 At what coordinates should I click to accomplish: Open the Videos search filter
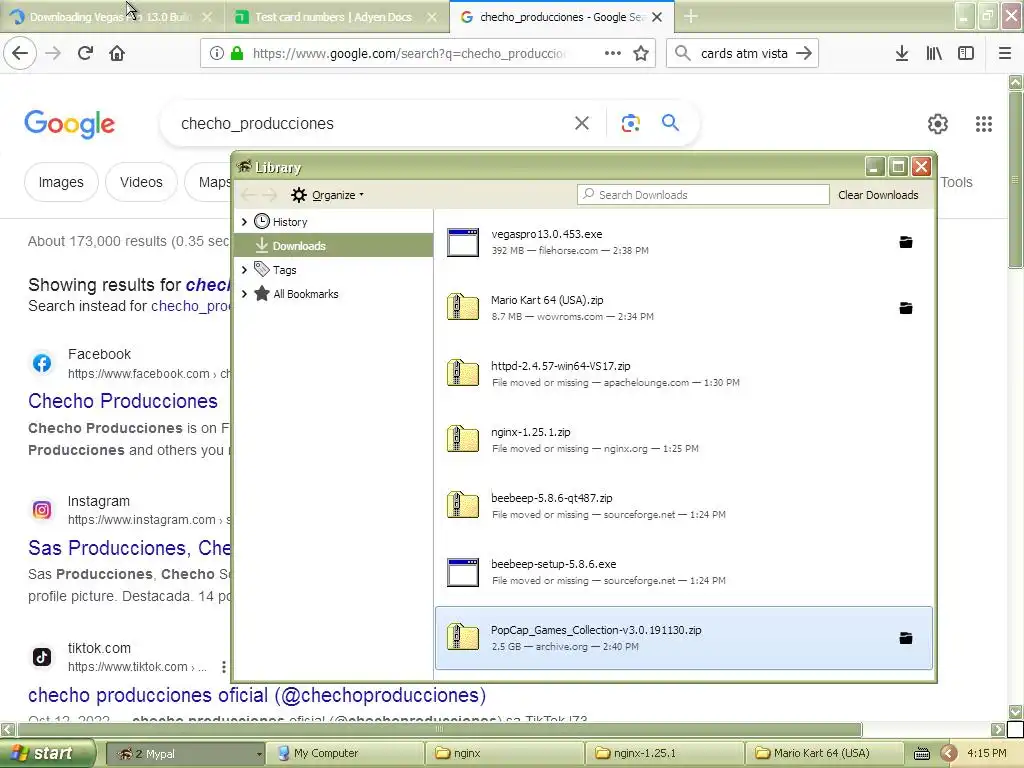[x=141, y=182]
